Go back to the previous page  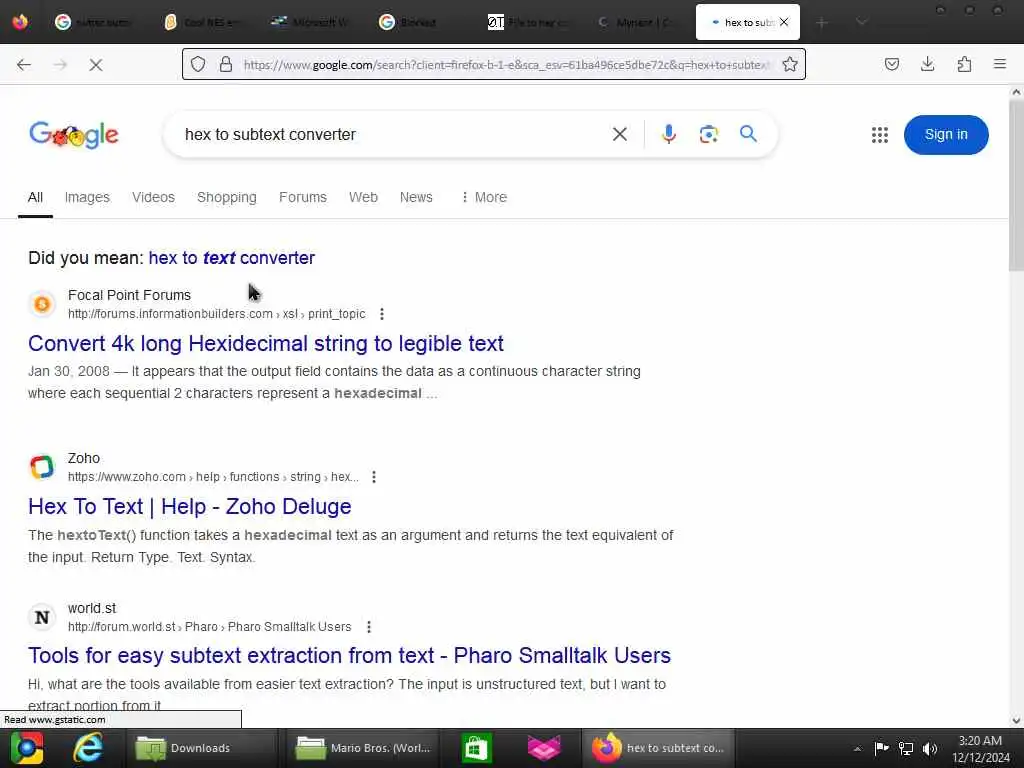[24, 64]
